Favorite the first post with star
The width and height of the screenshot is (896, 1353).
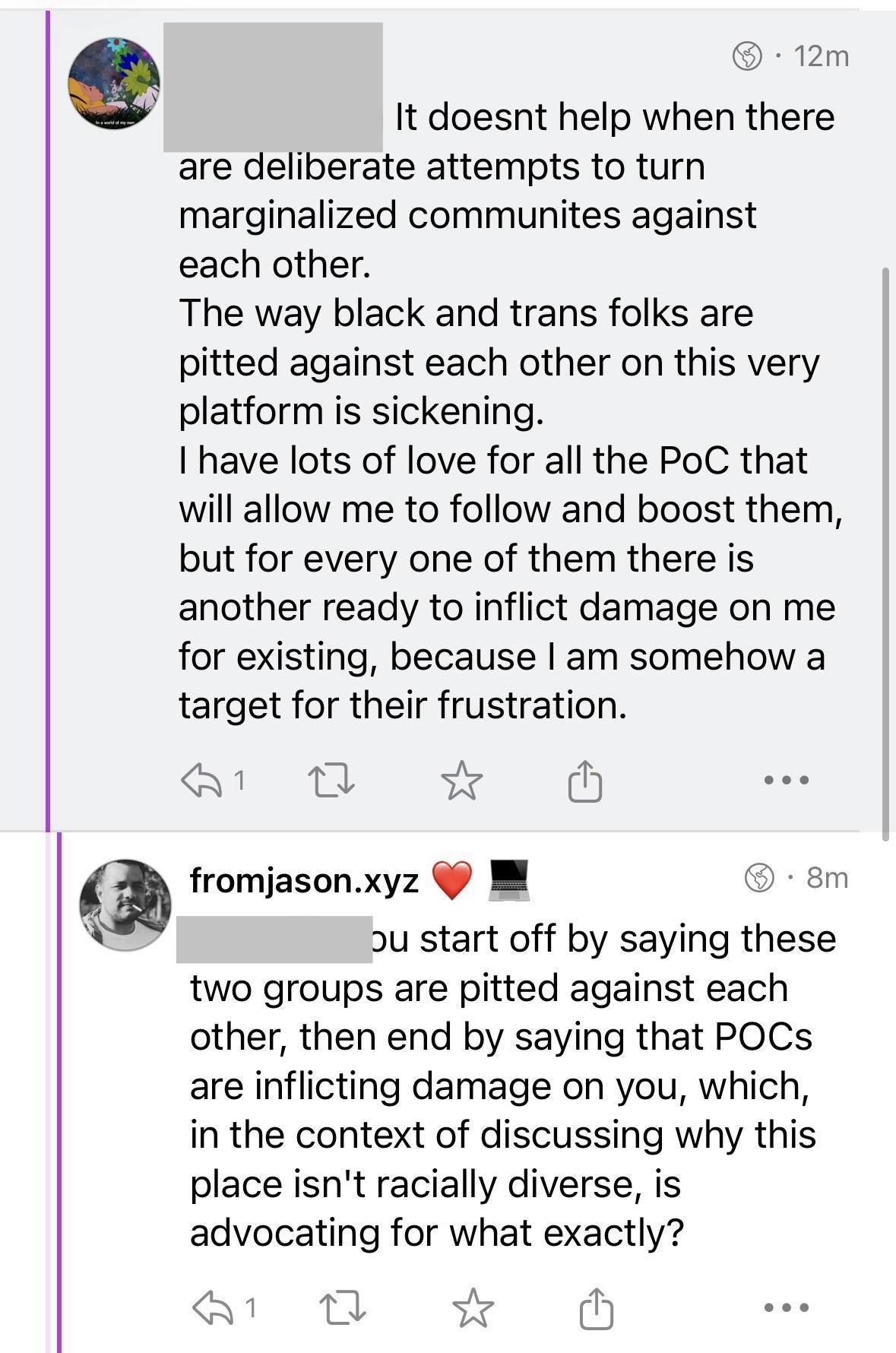(461, 781)
